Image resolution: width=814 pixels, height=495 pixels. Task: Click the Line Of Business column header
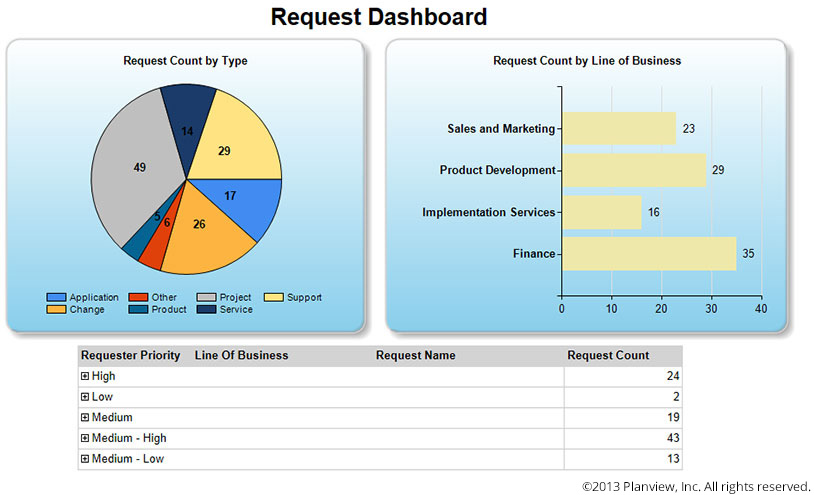241,355
